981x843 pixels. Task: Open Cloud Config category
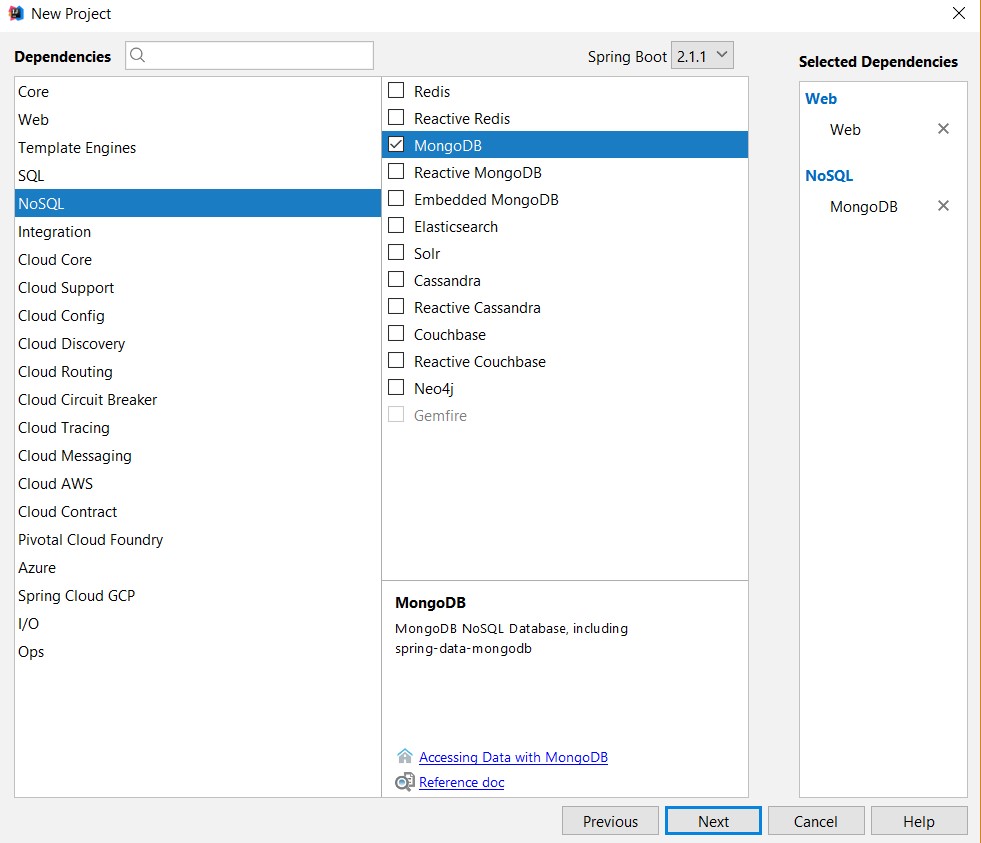click(198, 315)
